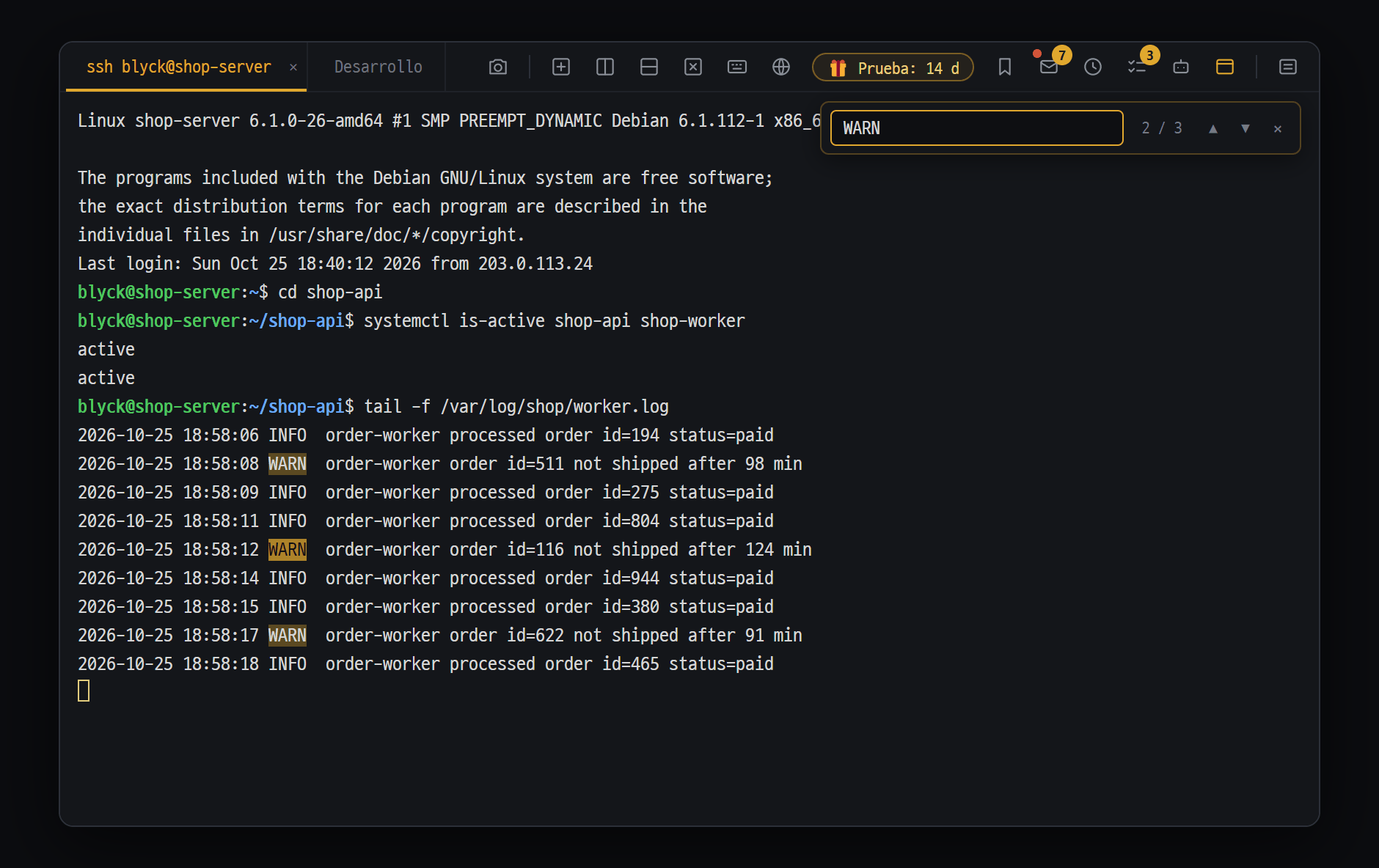Click current WARN match on id=116 line
Viewport: 1379px width, 868px height.
tap(288, 550)
